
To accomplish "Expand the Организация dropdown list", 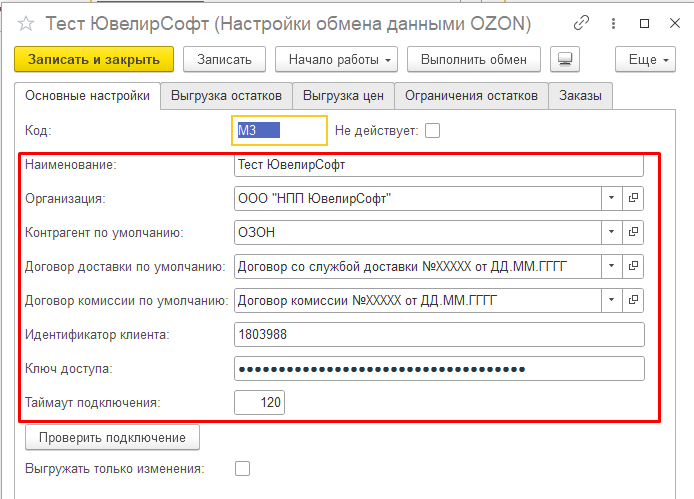I will (x=612, y=198).
